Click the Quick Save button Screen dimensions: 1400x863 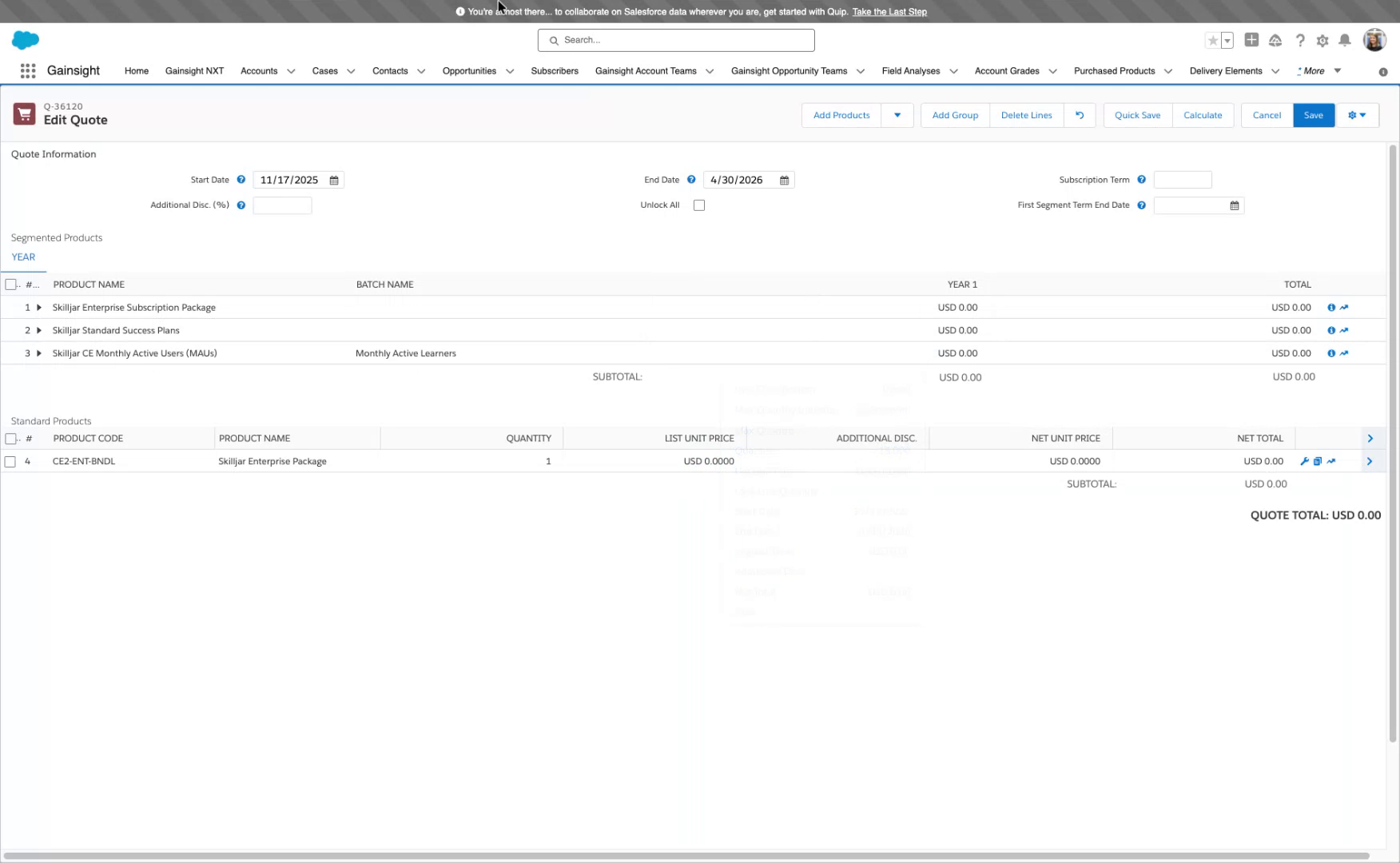click(x=1137, y=115)
